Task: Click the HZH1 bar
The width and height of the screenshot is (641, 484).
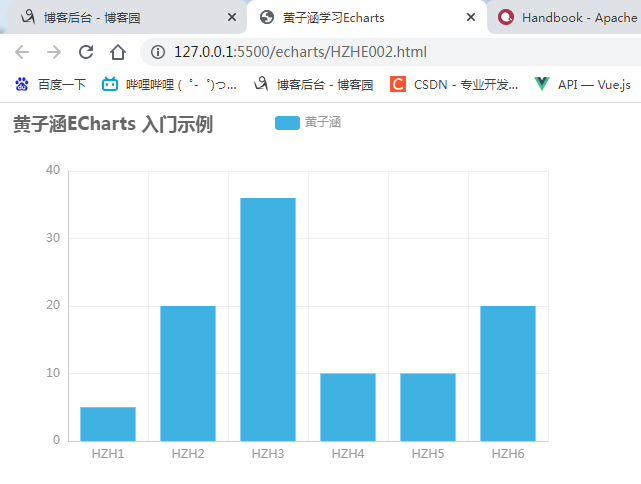Action: pyautogui.click(x=108, y=424)
